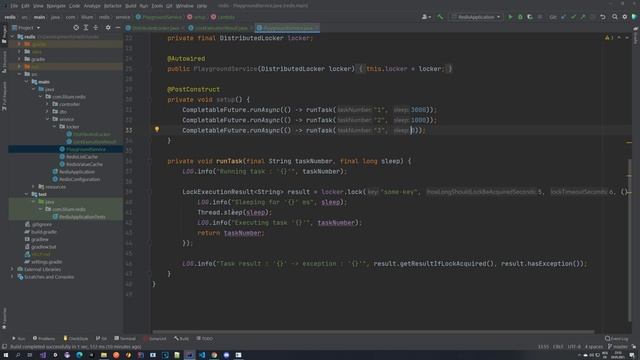
Task: Collapse the main folder node
Action: tap(26, 82)
